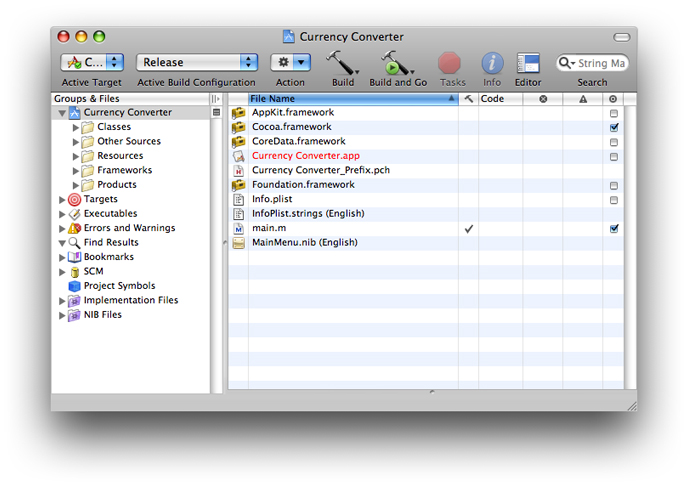This screenshot has height=486, width=688.
Task: Expand the Frameworks group
Action: 76,171
